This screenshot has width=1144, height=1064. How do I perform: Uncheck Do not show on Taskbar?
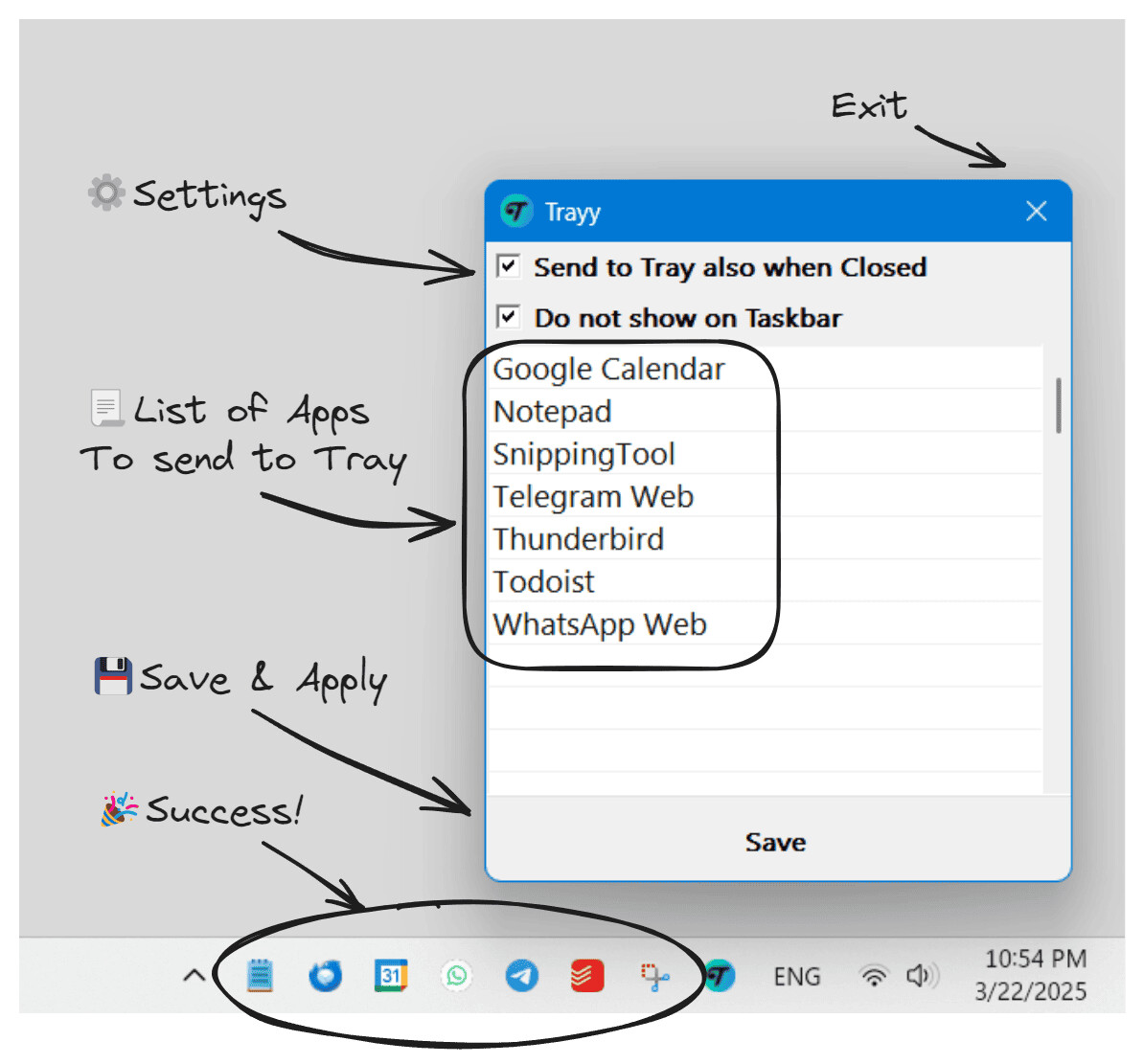pos(509,318)
